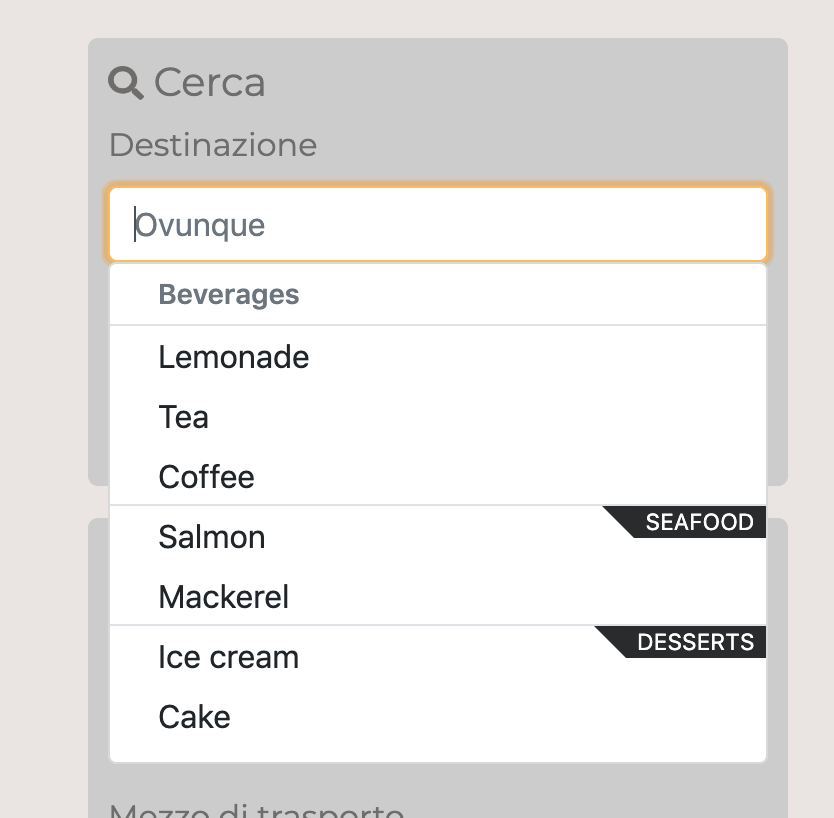Choose Mackerel from the list
Viewport: 834px width, 818px height.
pos(224,597)
